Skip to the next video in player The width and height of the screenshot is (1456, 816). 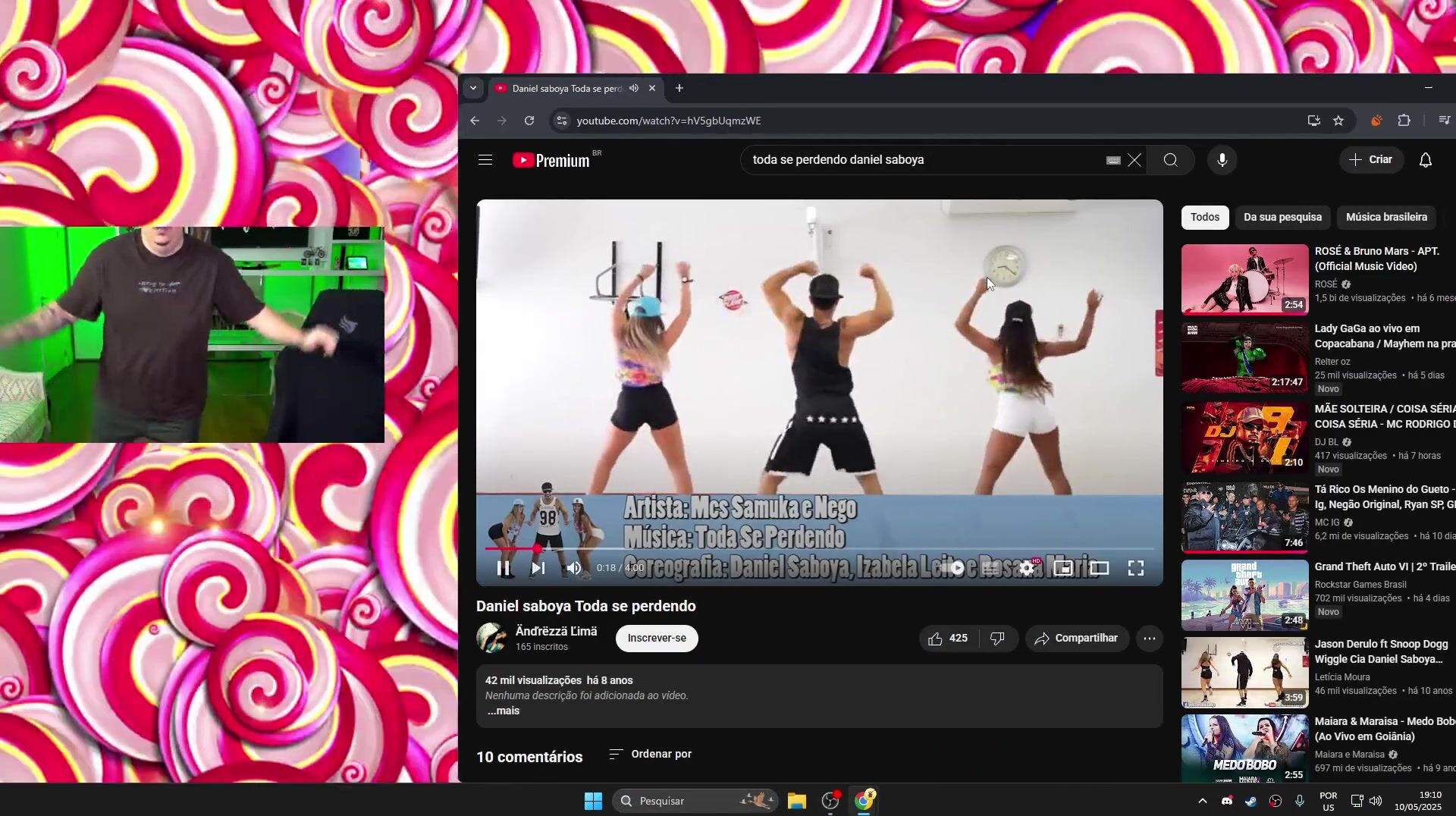(538, 568)
